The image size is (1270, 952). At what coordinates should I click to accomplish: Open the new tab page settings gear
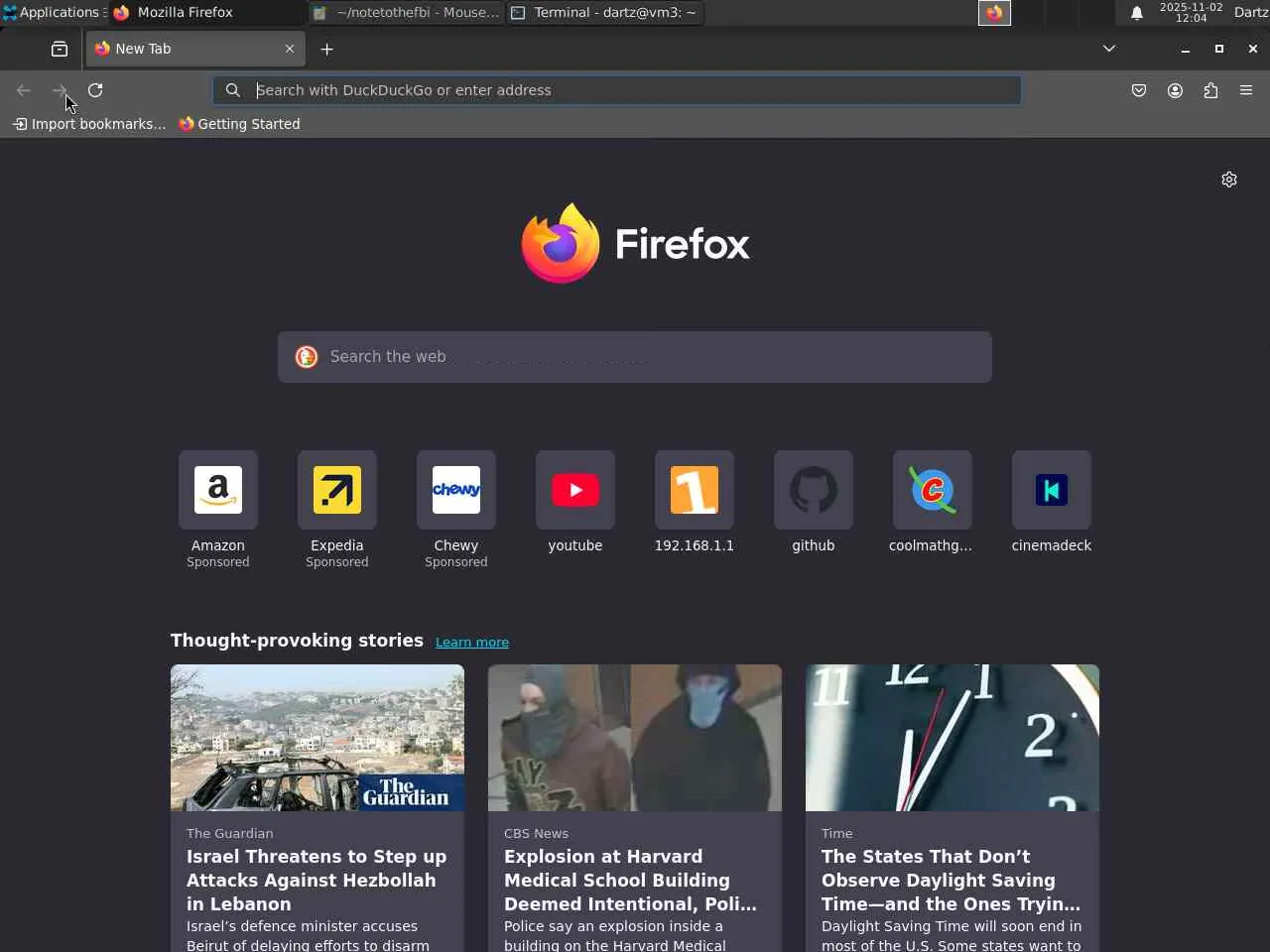pos(1229,179)
